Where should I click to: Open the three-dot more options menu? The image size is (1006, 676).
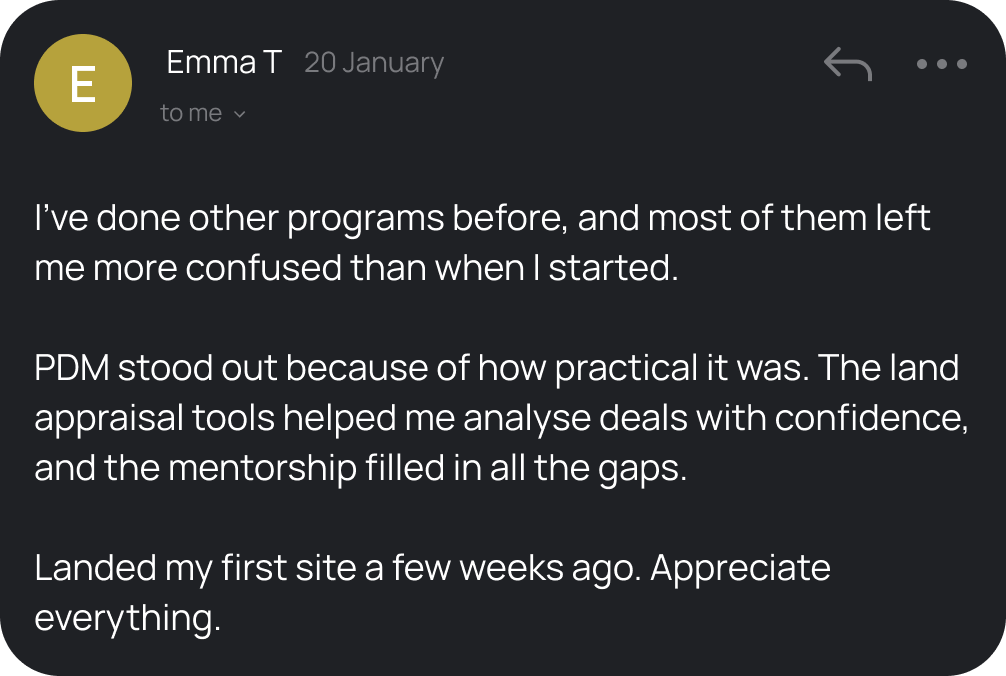click(941, 65)
